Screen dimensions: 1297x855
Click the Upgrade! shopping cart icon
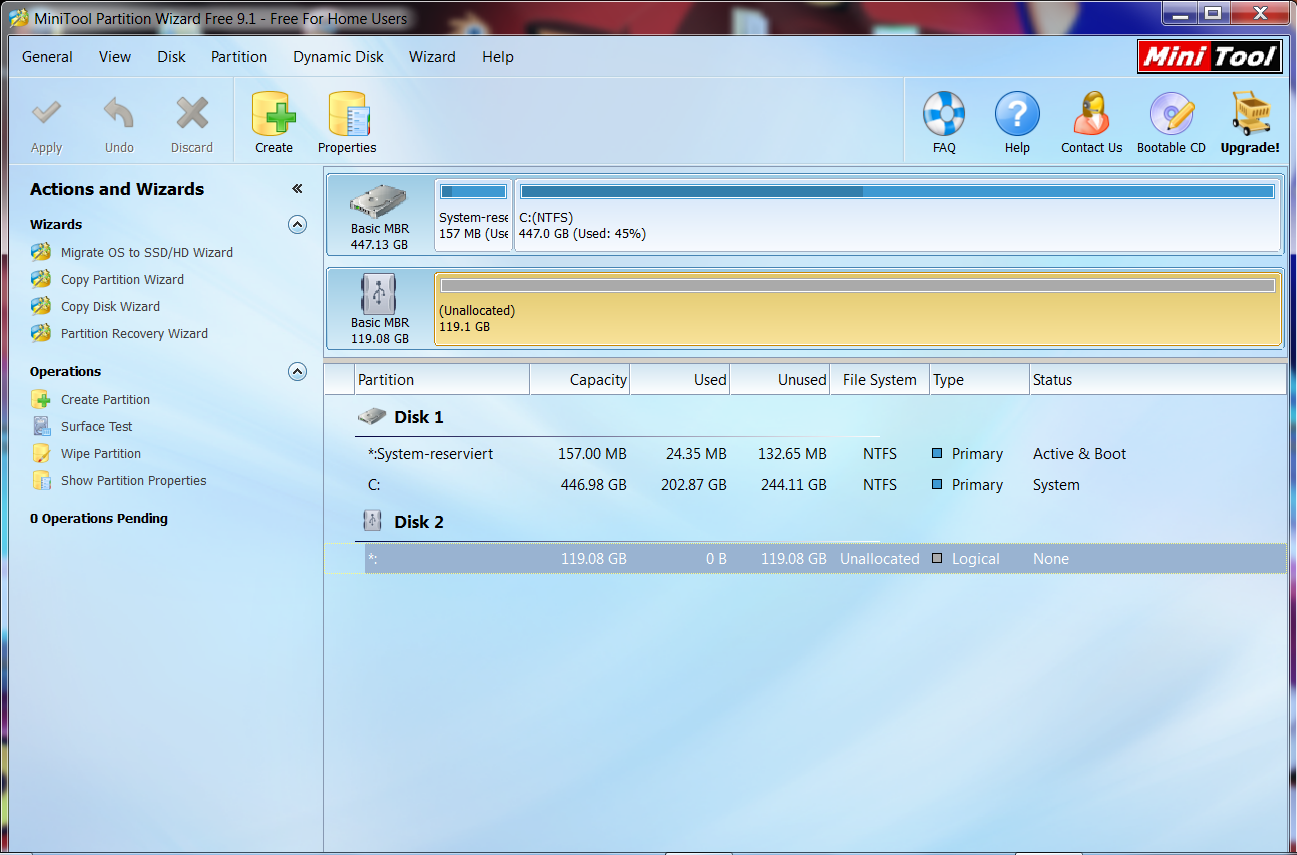pos(1250,114)
